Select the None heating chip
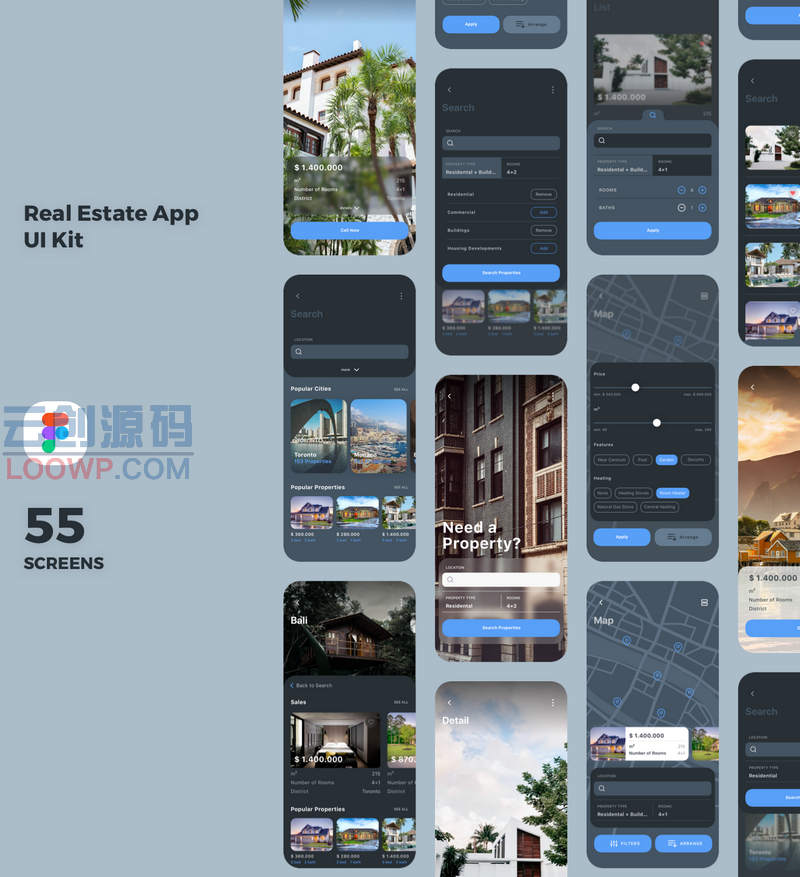The height and width of the screenshot is (877, 800). click(603, 493)
